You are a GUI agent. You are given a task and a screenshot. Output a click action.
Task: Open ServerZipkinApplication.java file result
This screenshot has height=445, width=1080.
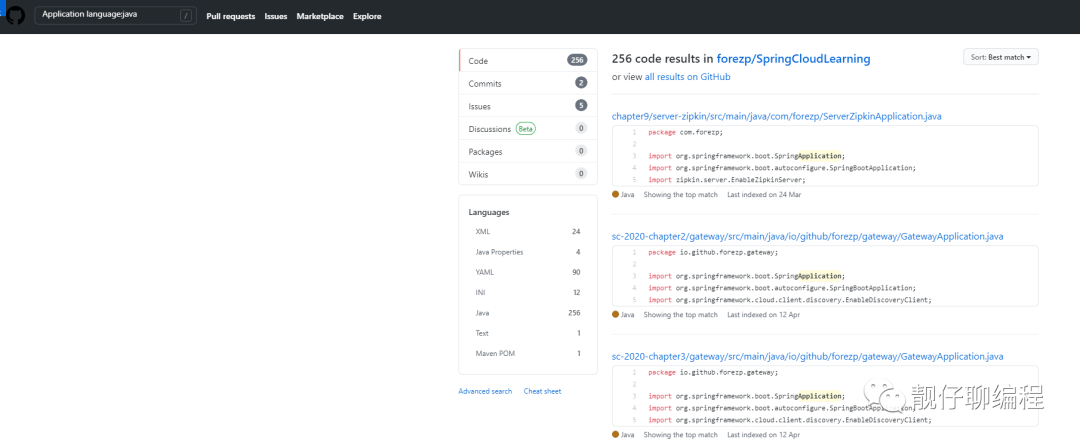click(x=776, y=116)
